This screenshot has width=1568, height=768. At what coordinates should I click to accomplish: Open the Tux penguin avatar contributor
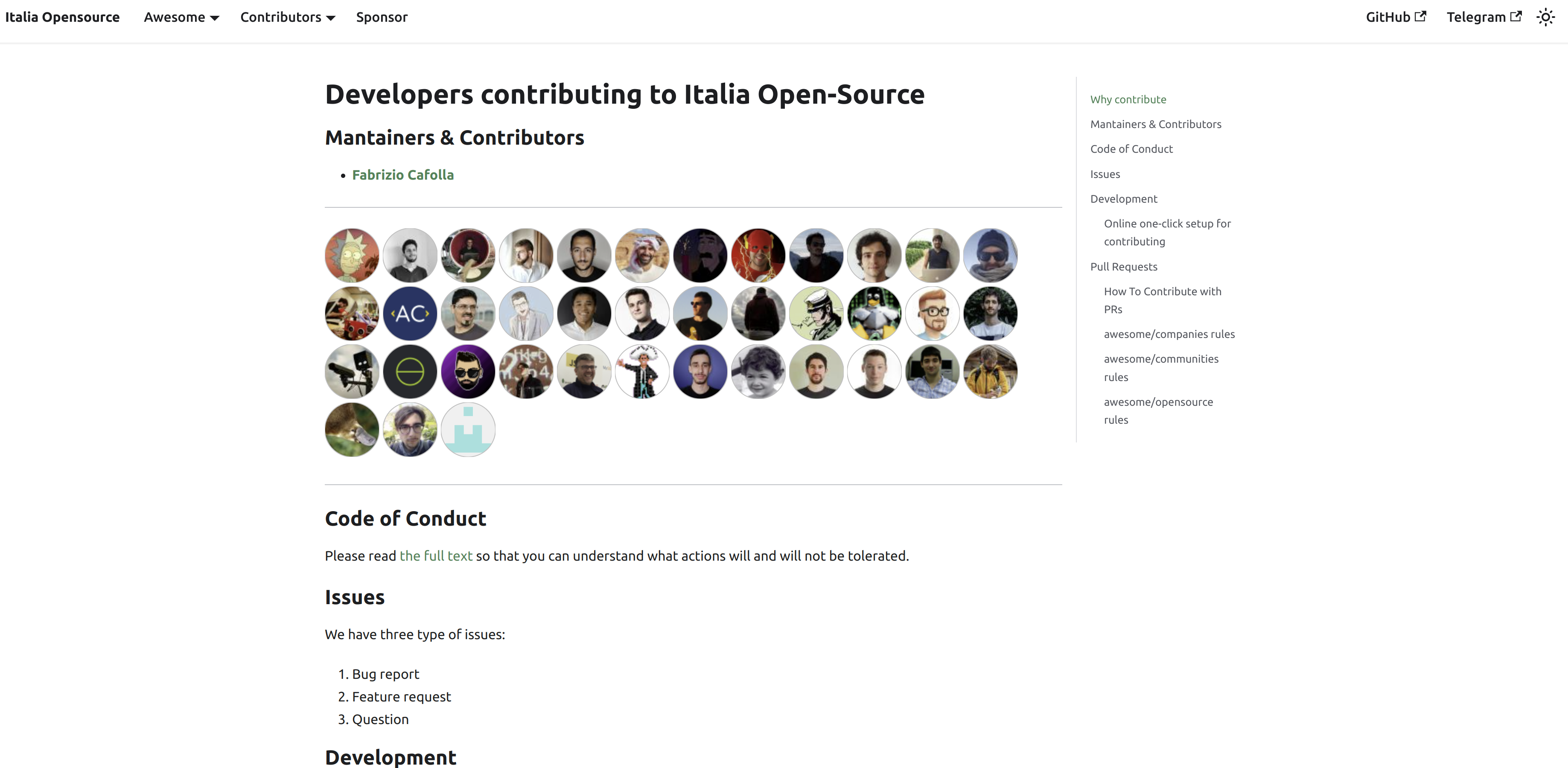(874, 314)
